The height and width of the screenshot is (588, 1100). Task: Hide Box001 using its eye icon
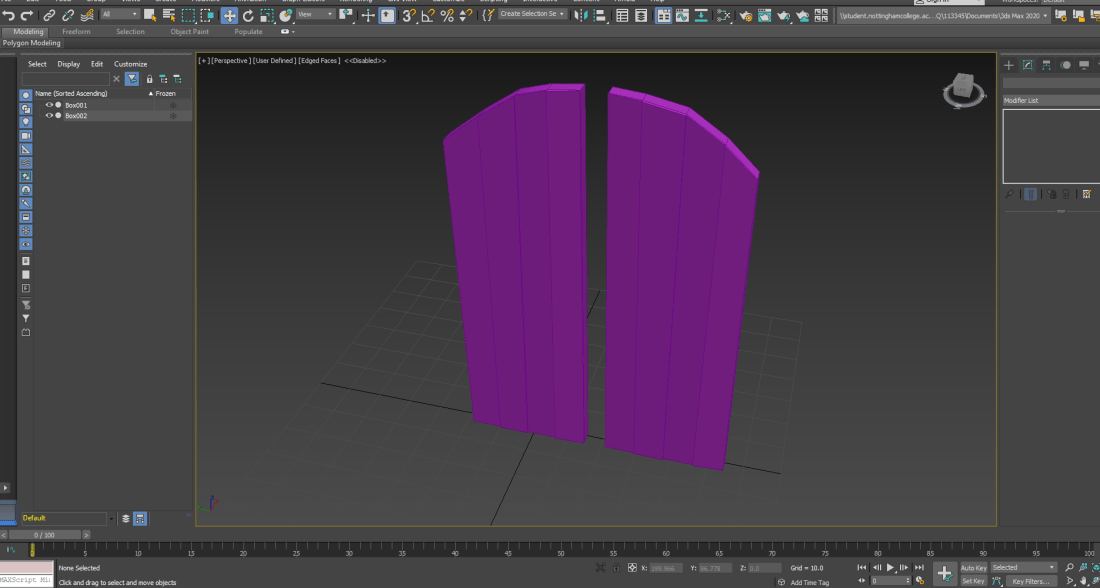coord(49,105)
